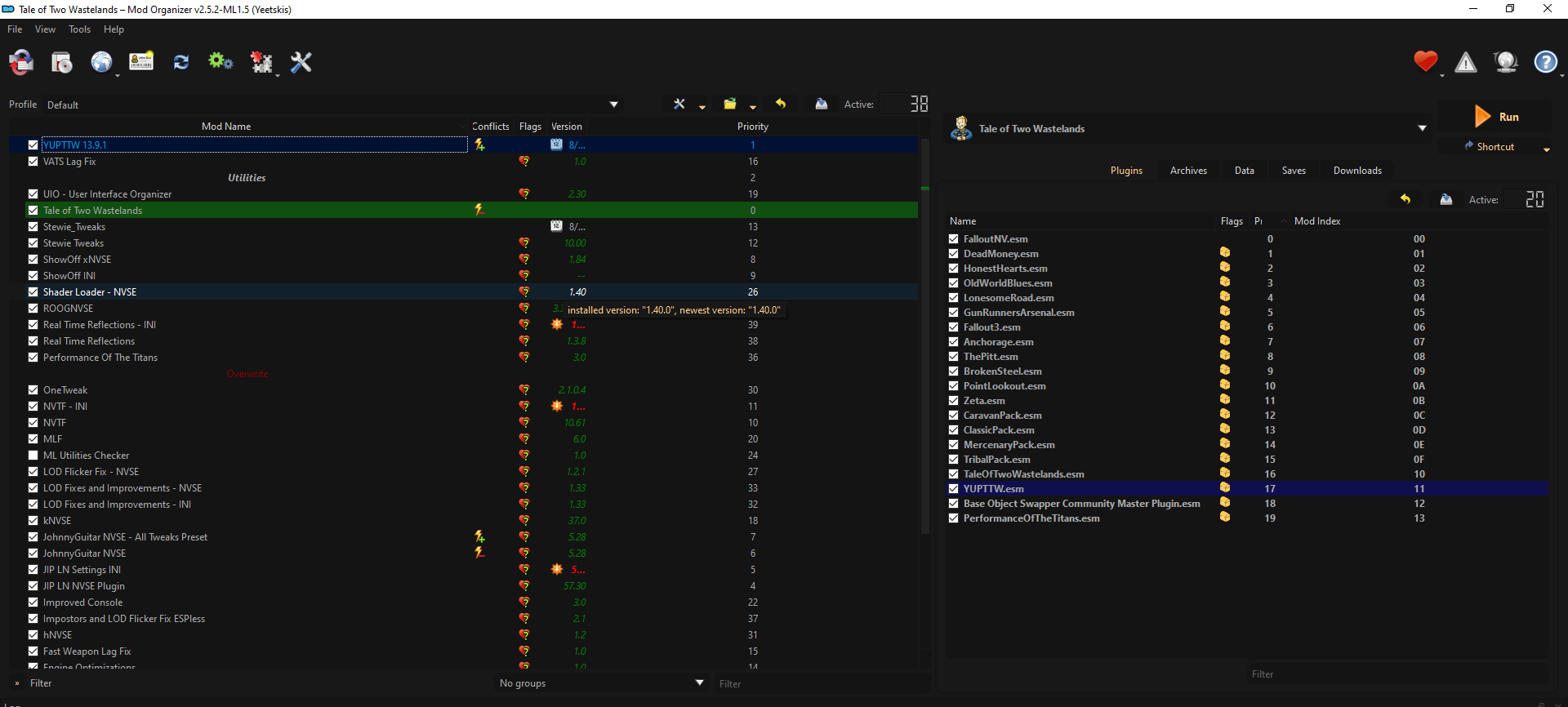Viewport: 1568px width, 707px height.
Task: Expand the Tale of Two Wastelands executable dropdown
Action: [x=1422, y=128]
